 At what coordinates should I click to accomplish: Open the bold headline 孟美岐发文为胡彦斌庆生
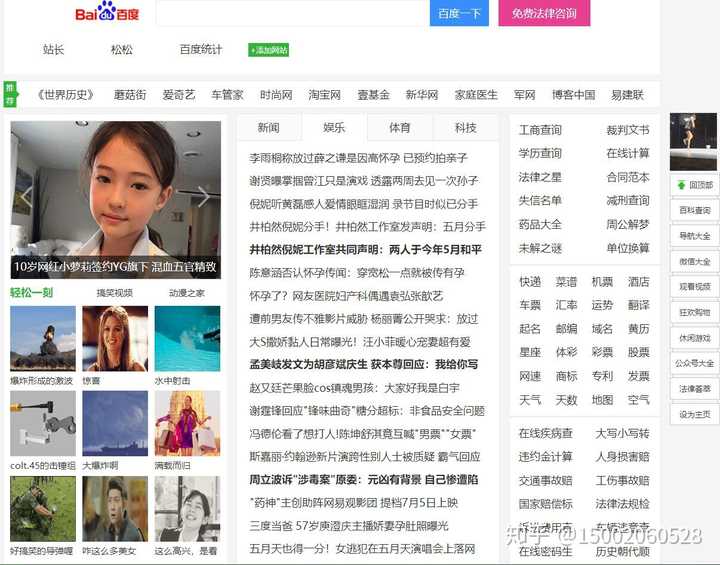364,364
